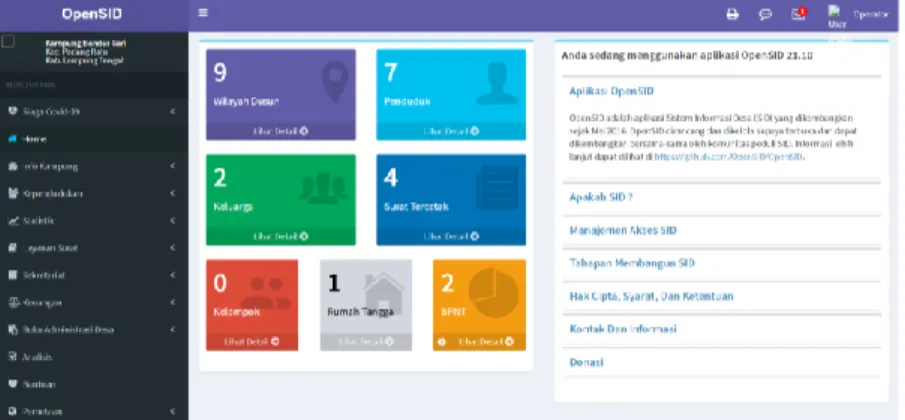Click the Bantuan heart icon in the sidebar

(x=13, y=384)
